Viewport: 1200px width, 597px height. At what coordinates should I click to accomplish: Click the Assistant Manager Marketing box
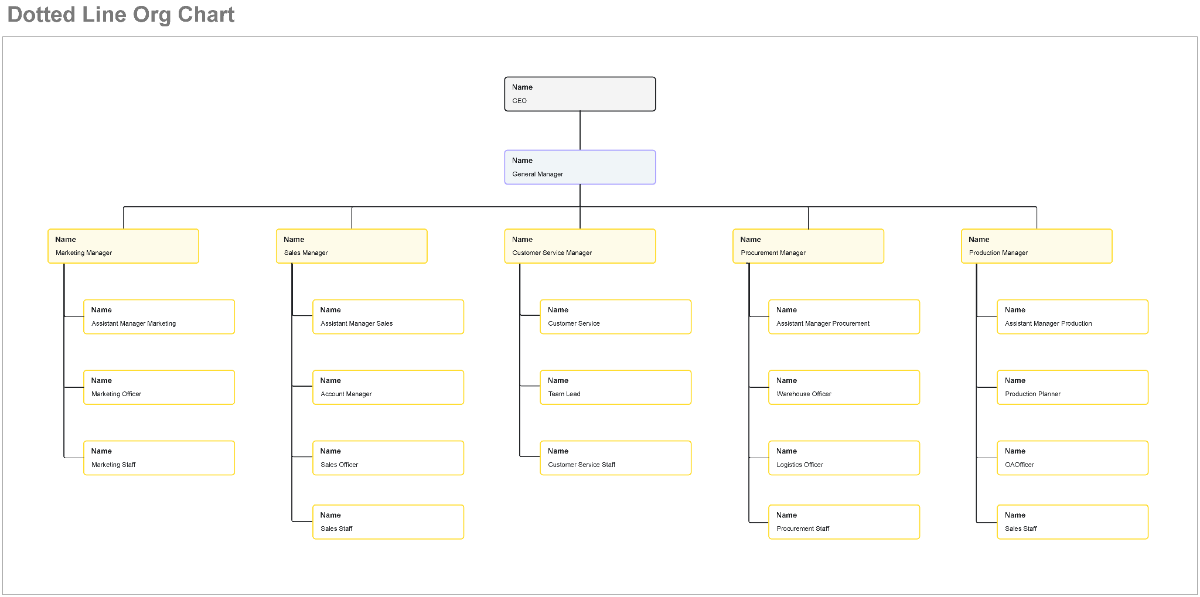pyautogui.click(x=159, y=316)
